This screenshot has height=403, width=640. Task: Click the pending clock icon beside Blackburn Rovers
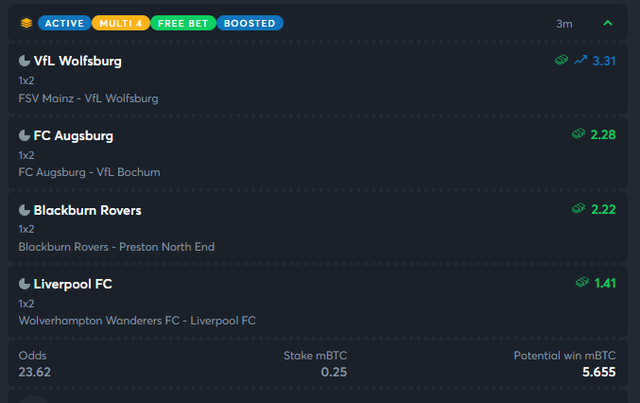click(24, 210)
